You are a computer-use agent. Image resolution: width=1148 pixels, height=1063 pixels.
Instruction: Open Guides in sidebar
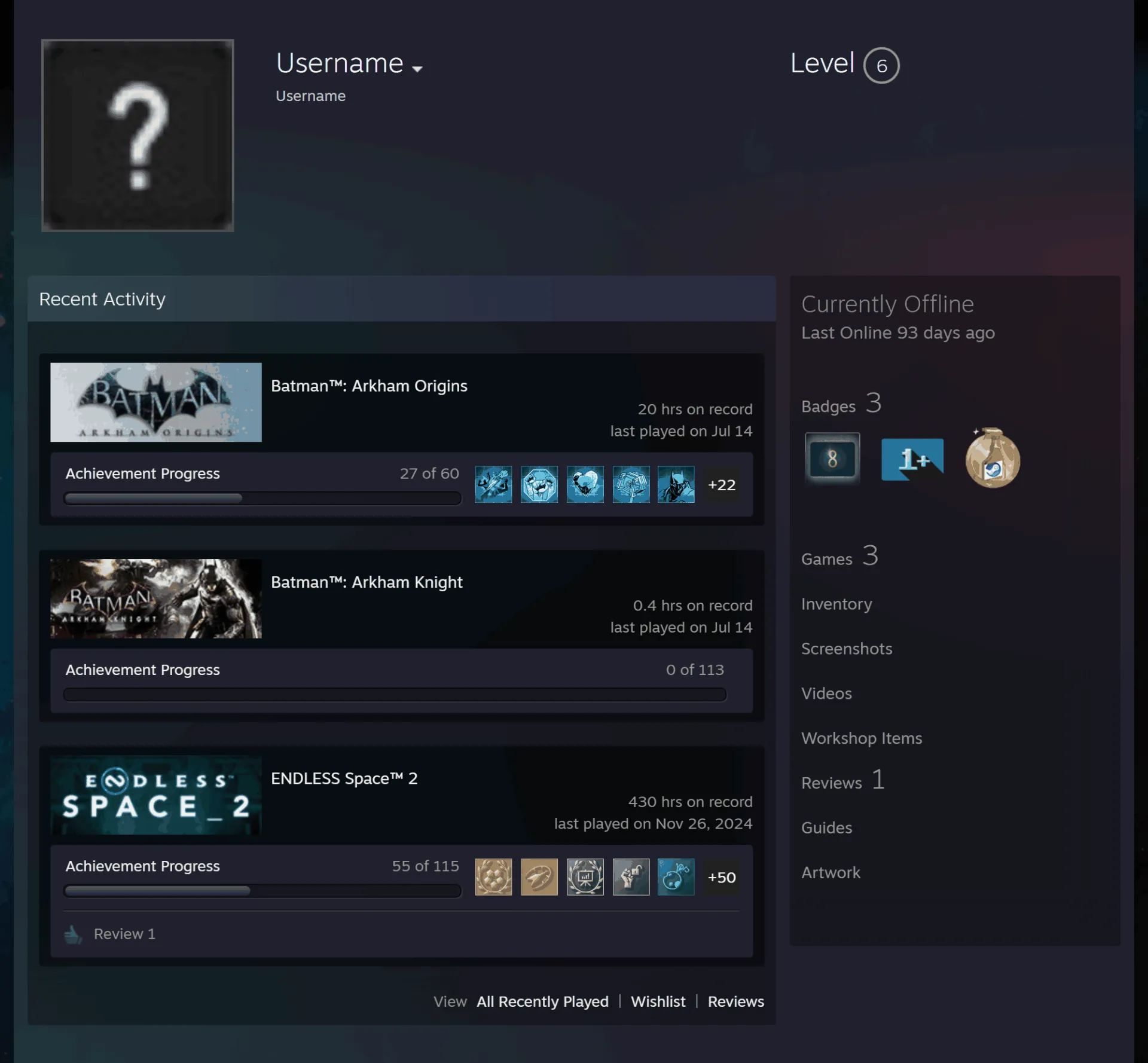826,828
